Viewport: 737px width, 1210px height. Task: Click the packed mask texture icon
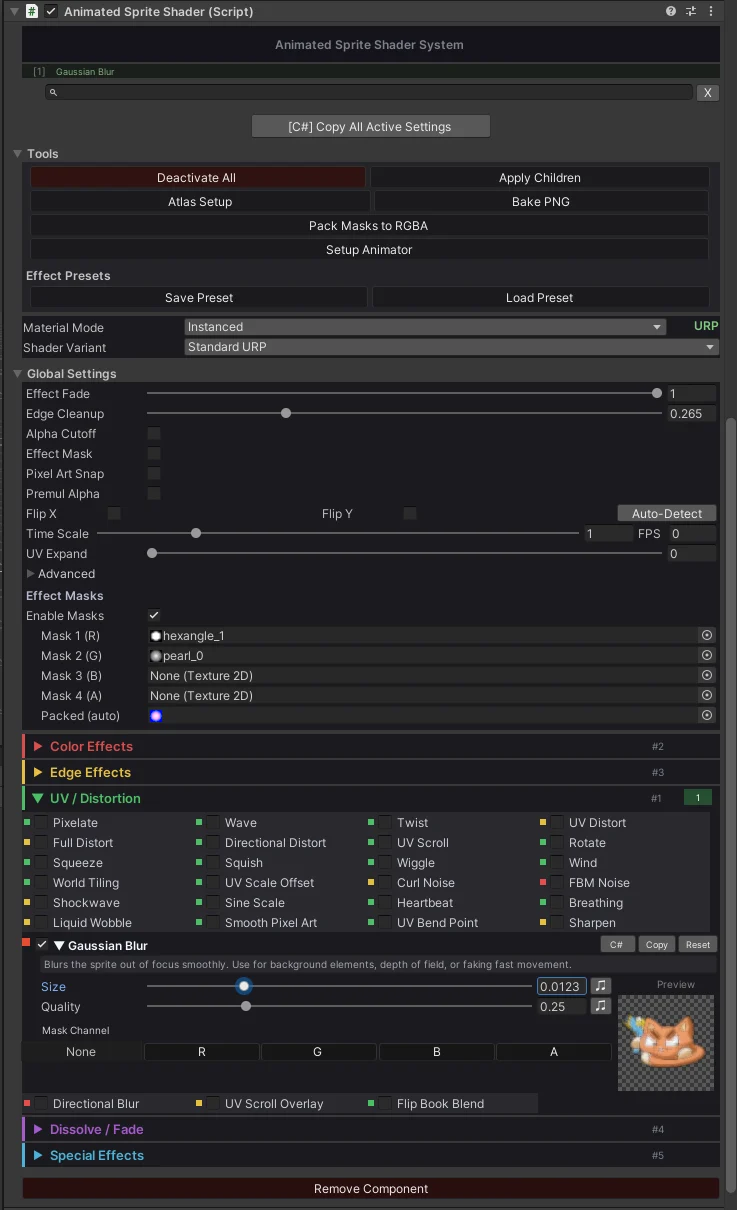156,715
